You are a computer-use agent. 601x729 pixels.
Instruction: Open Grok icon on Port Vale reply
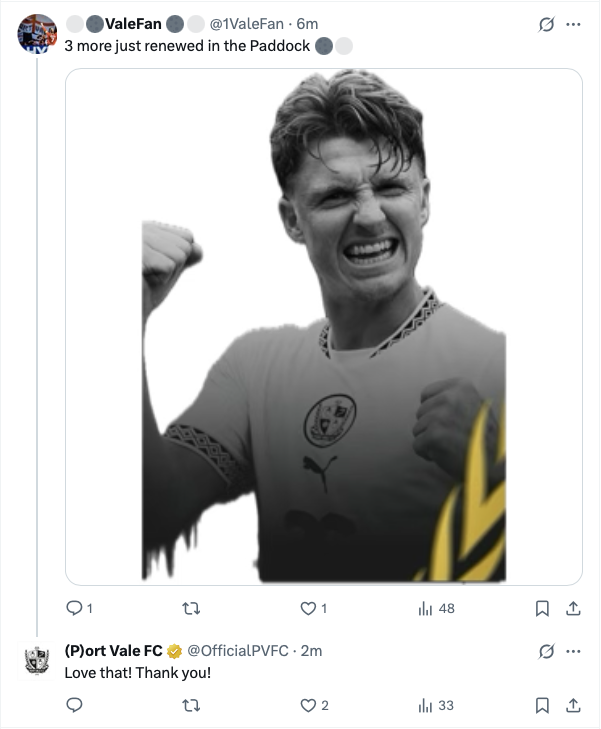click(546, 651)
